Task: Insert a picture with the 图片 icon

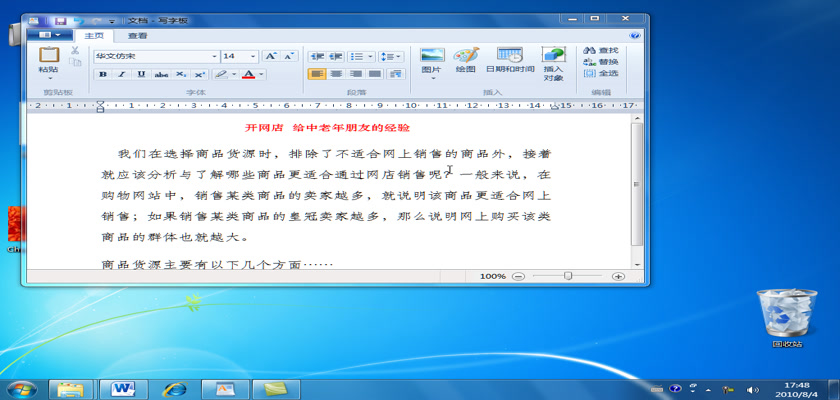Action: pyautogui.click(x=432, y=56)
